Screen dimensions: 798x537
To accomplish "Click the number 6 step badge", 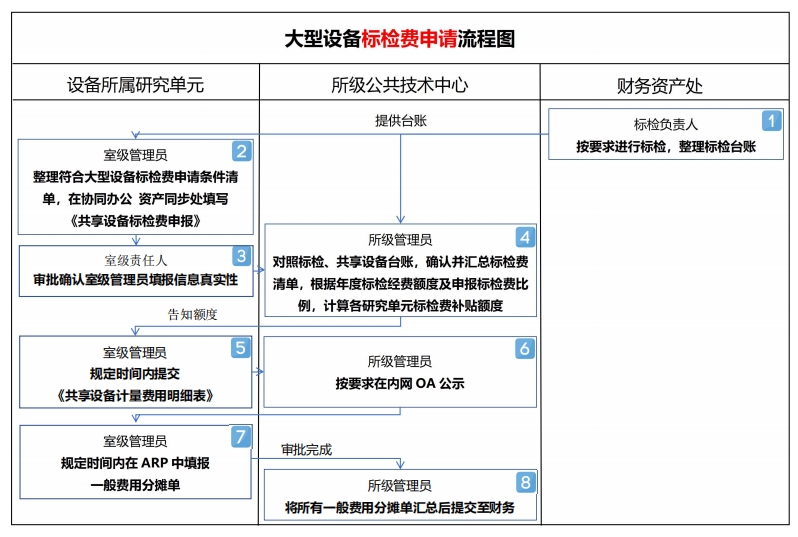I will coord(525,349).
